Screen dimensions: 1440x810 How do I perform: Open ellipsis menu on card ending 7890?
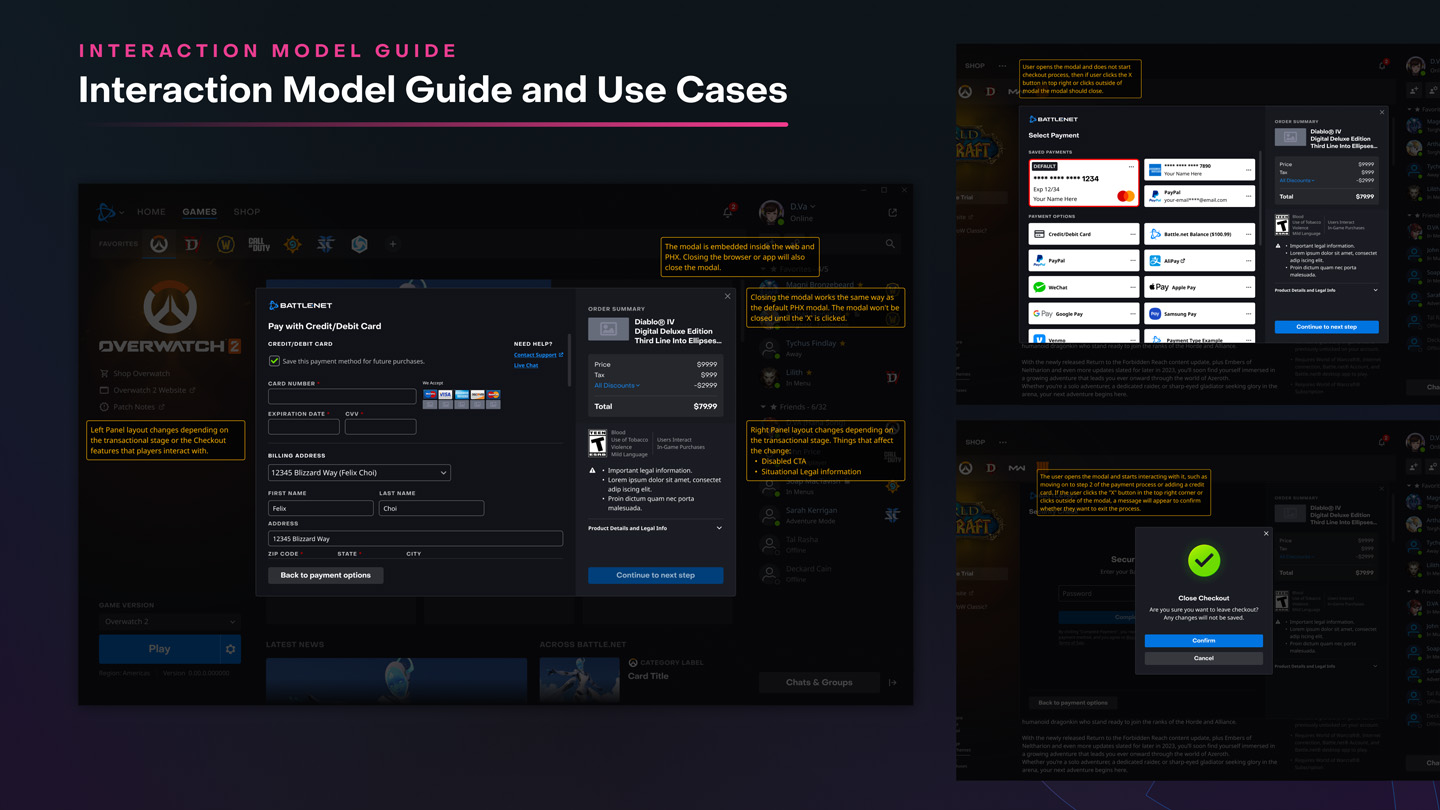pyautogui.click(x=1248, y=169)
